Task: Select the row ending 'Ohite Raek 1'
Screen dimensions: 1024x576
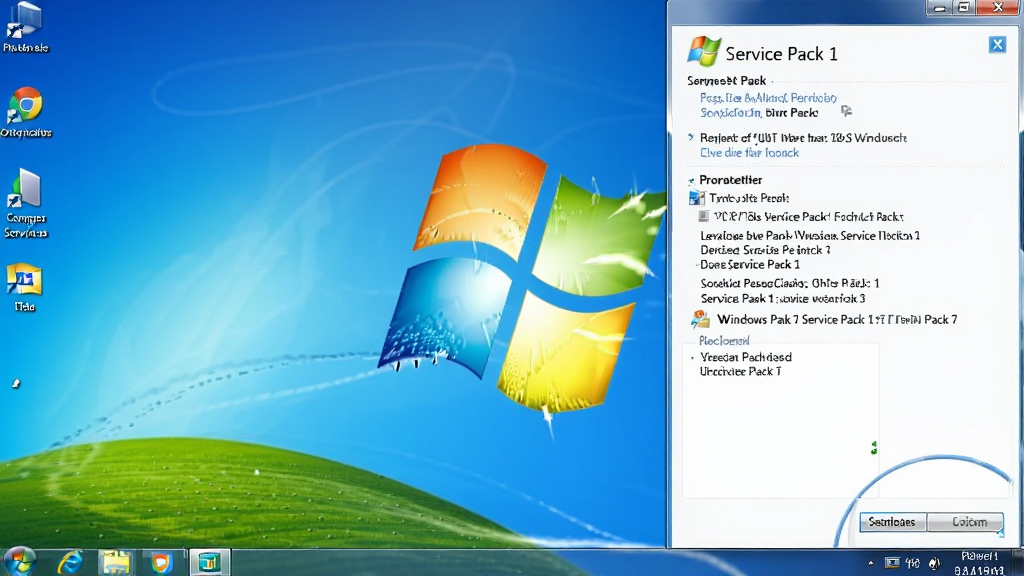Action: pos(790,283)
